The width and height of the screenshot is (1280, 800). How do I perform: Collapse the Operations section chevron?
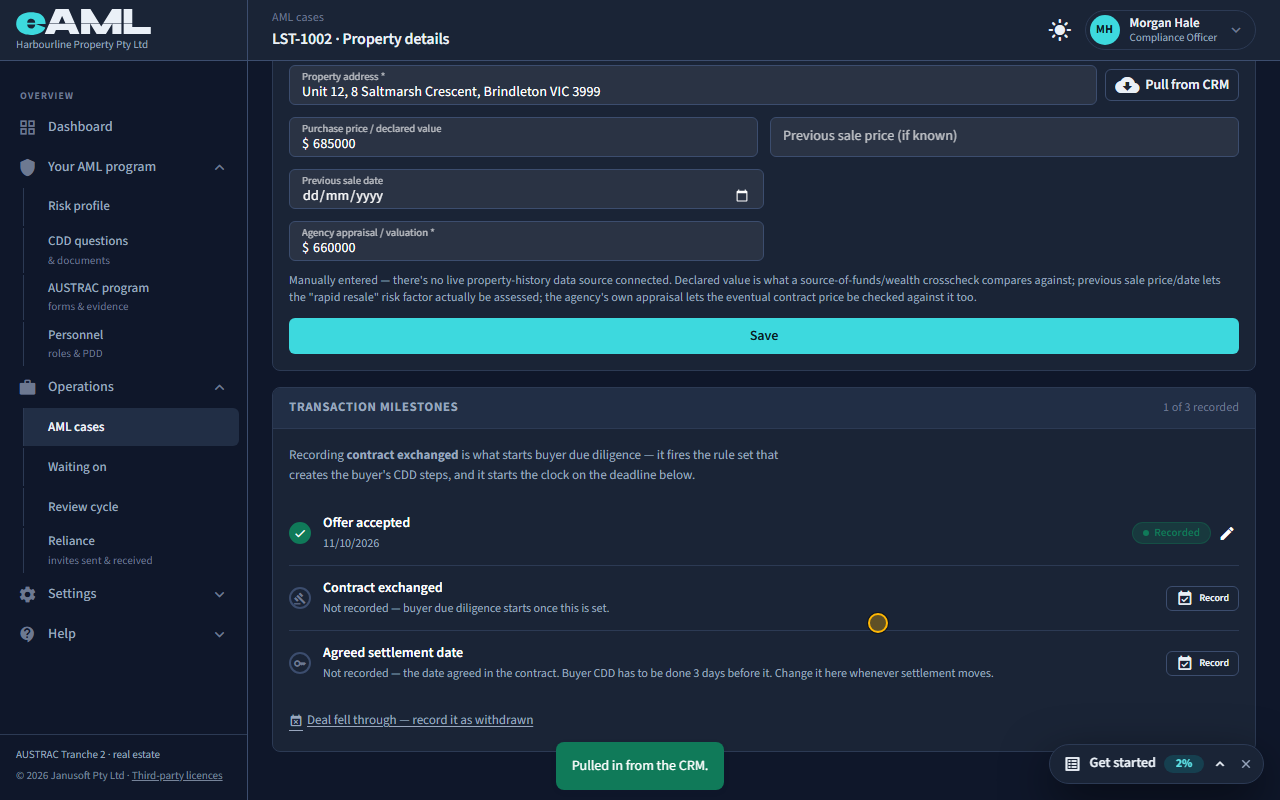[220, 387]
